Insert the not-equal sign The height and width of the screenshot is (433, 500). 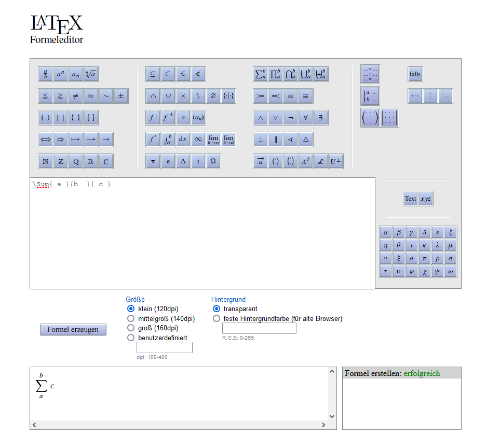click(76, 96)
